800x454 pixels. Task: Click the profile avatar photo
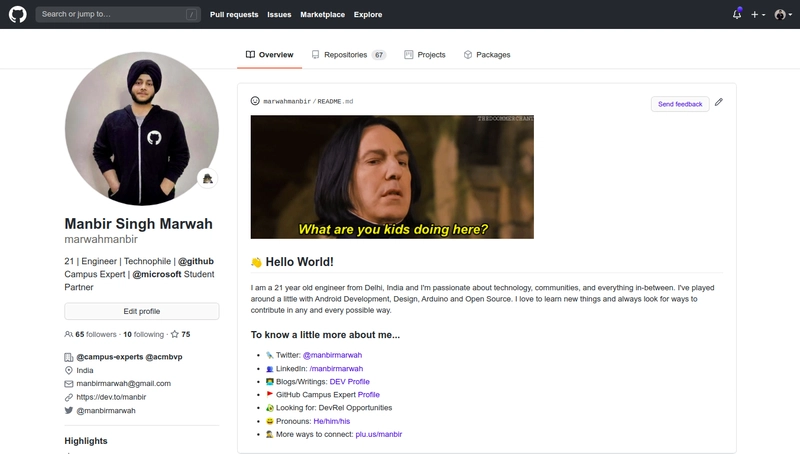tap(142, 129)
